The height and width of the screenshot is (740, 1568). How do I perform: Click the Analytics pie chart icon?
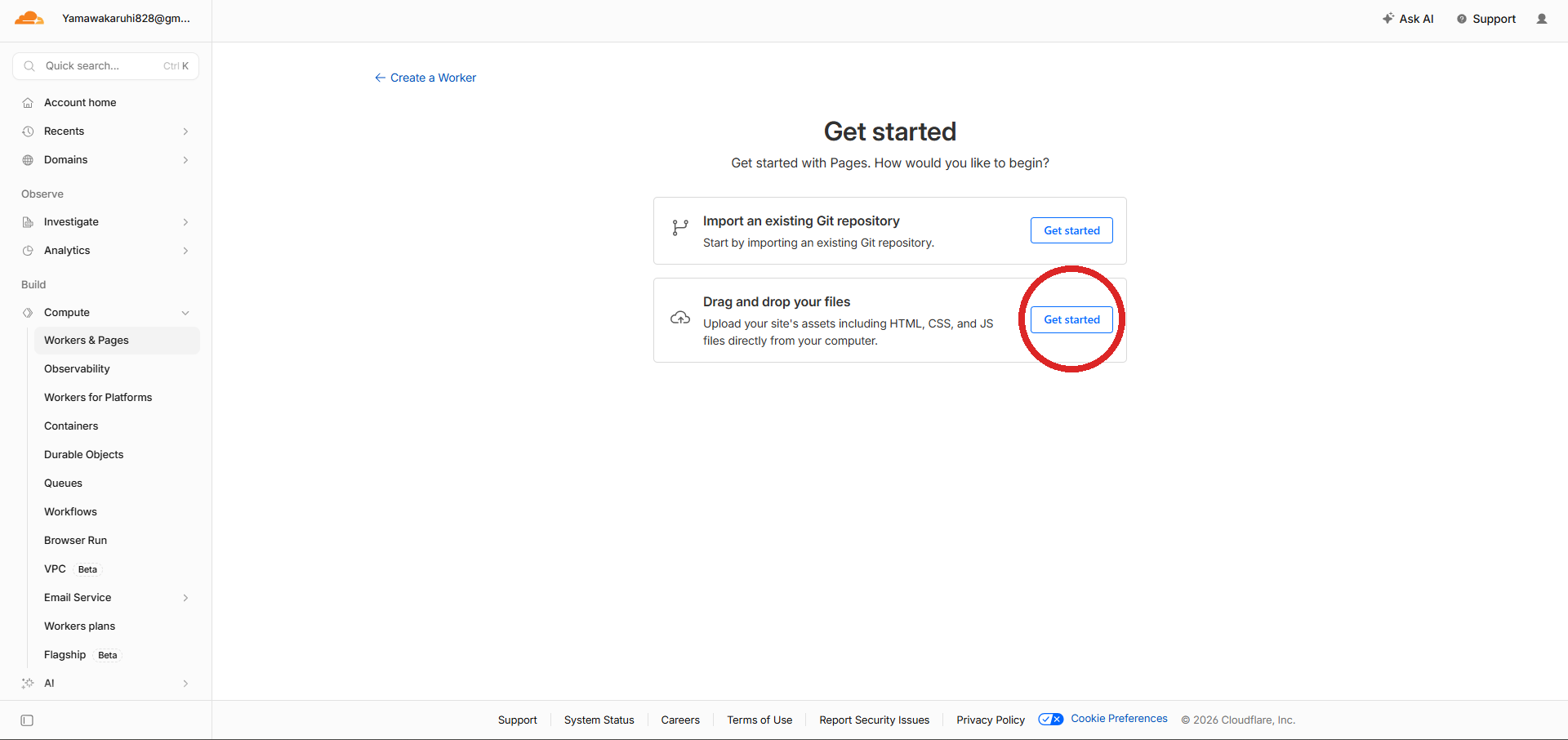click(28, 251)
